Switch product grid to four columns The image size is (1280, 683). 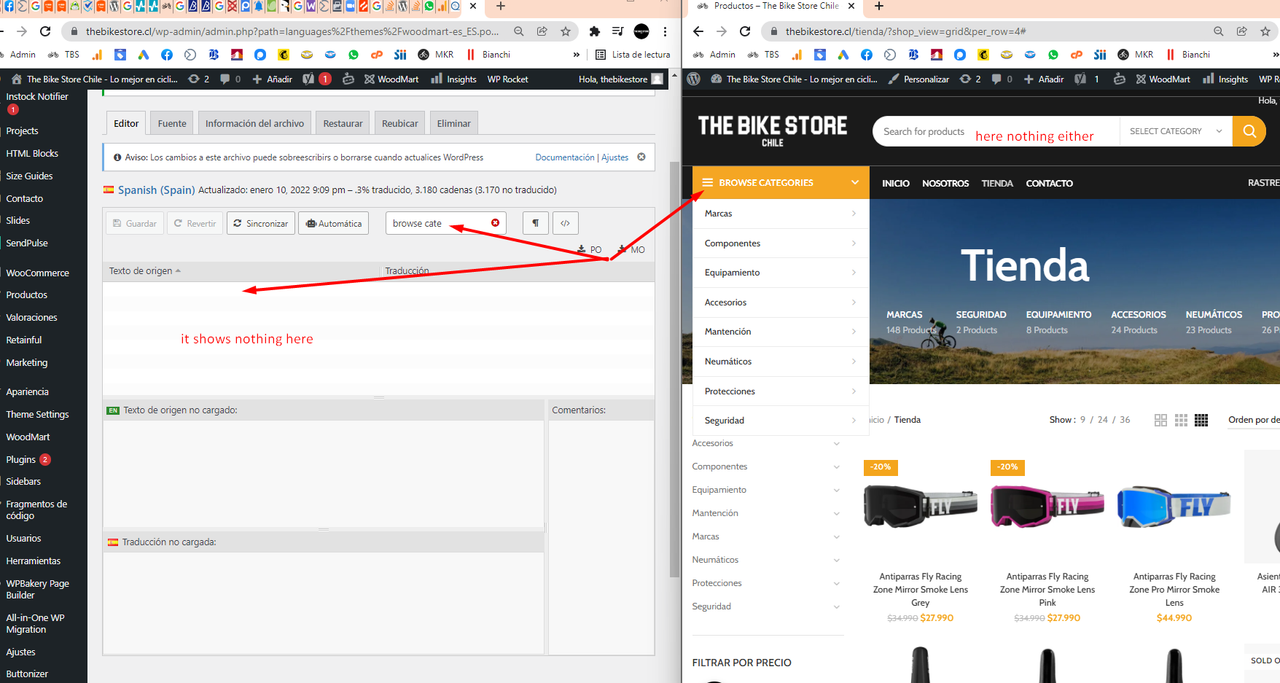(x=1202, y=420)
